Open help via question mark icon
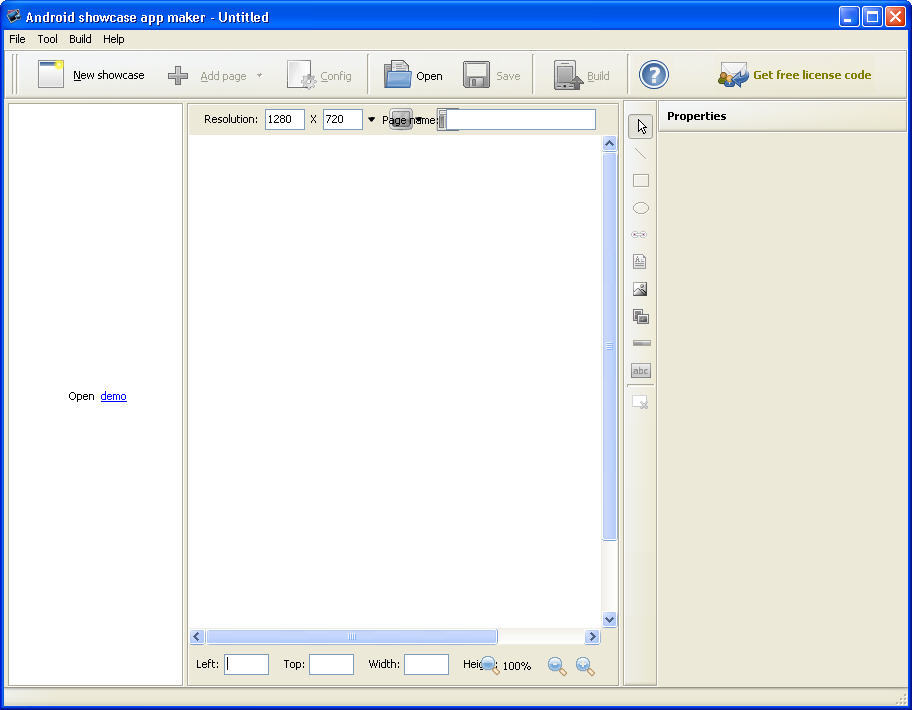Viewport: 912px width, 710px height. coord(653,74)
